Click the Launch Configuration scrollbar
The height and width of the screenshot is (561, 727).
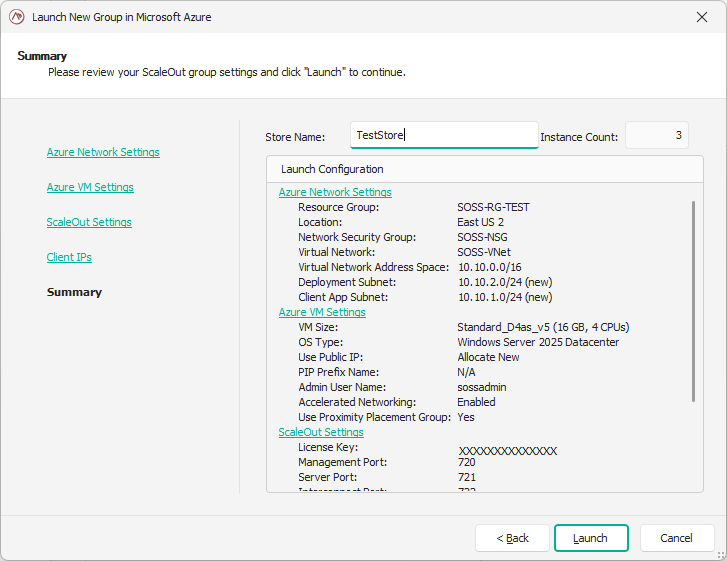point(693,301)
